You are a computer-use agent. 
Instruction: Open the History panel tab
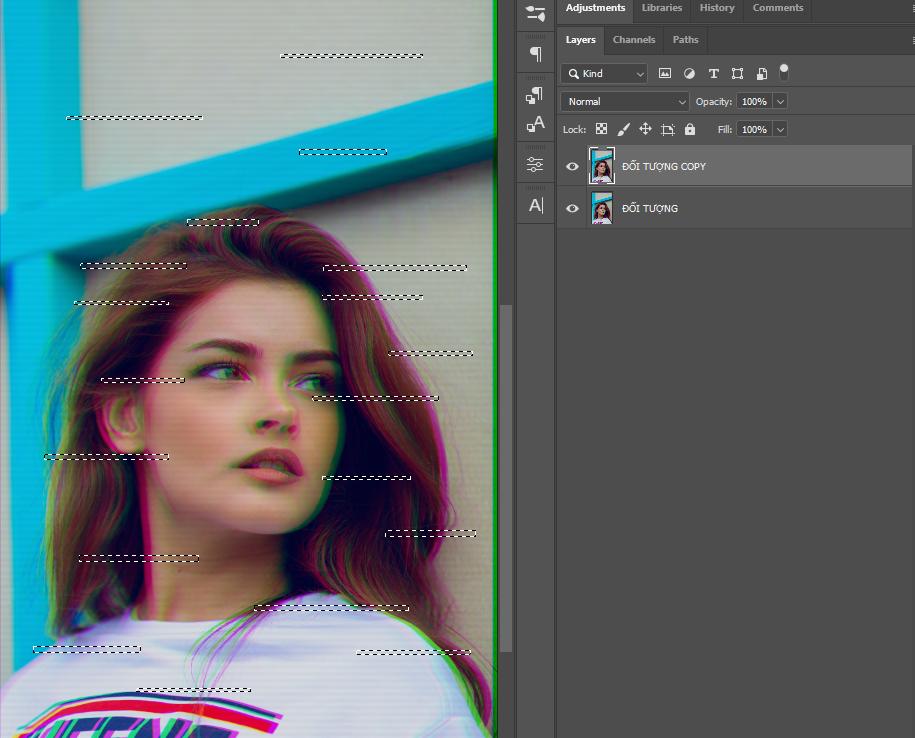tap(716, 8)
